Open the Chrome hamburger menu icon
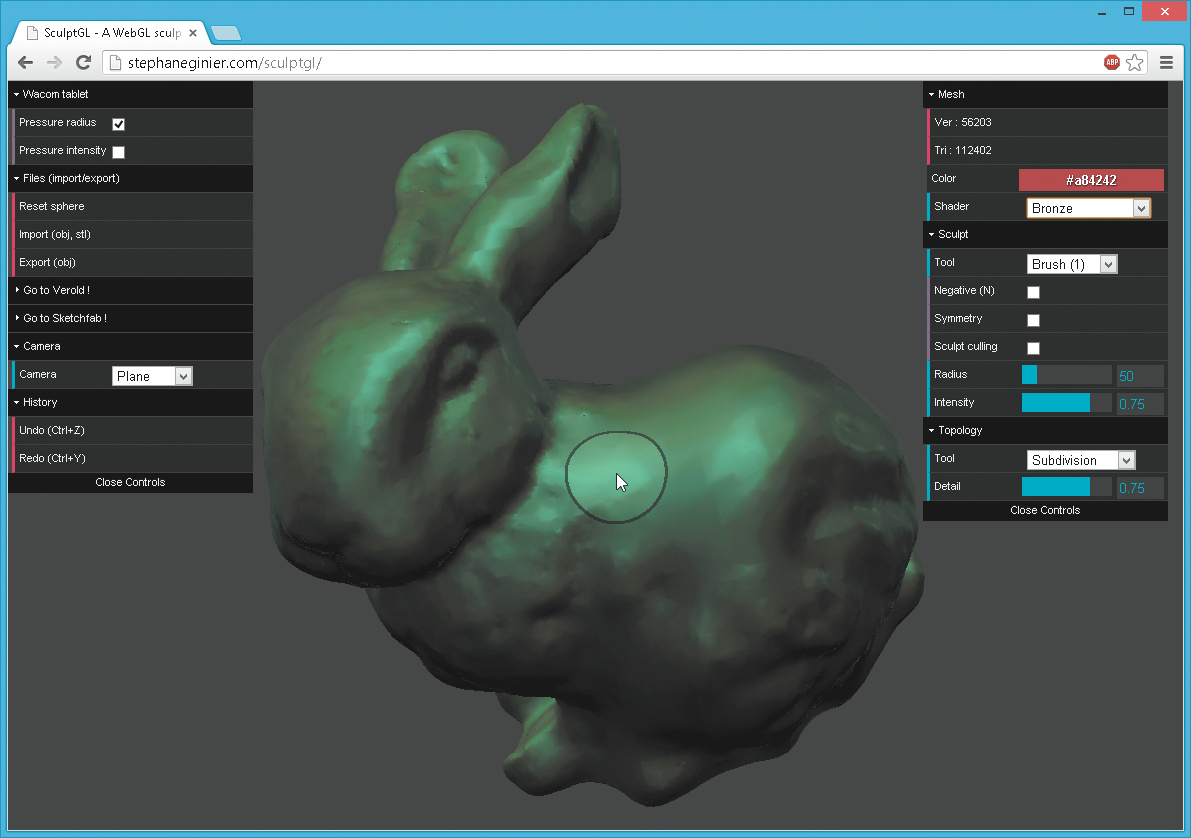 tap(1166, 63)
